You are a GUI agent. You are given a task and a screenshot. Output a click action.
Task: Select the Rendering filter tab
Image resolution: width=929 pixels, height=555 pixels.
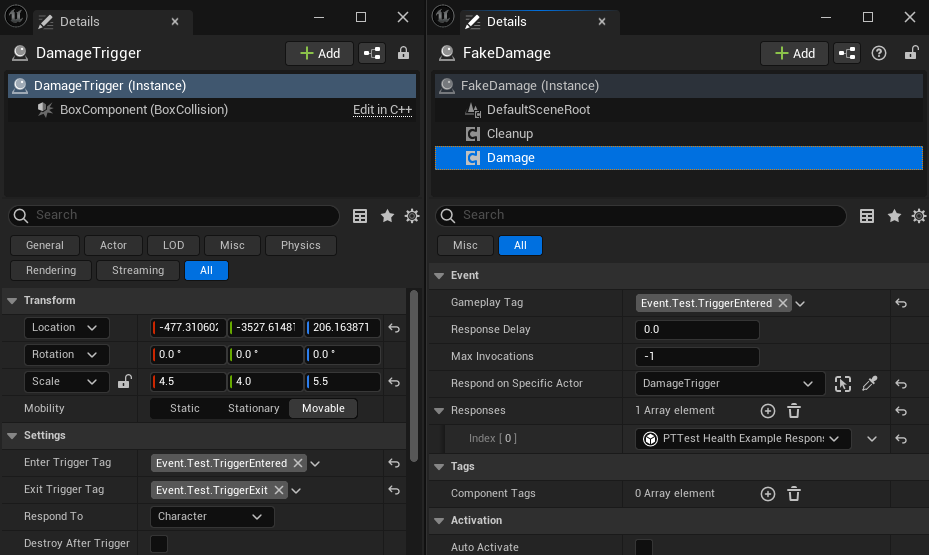(x=51, y=270)
